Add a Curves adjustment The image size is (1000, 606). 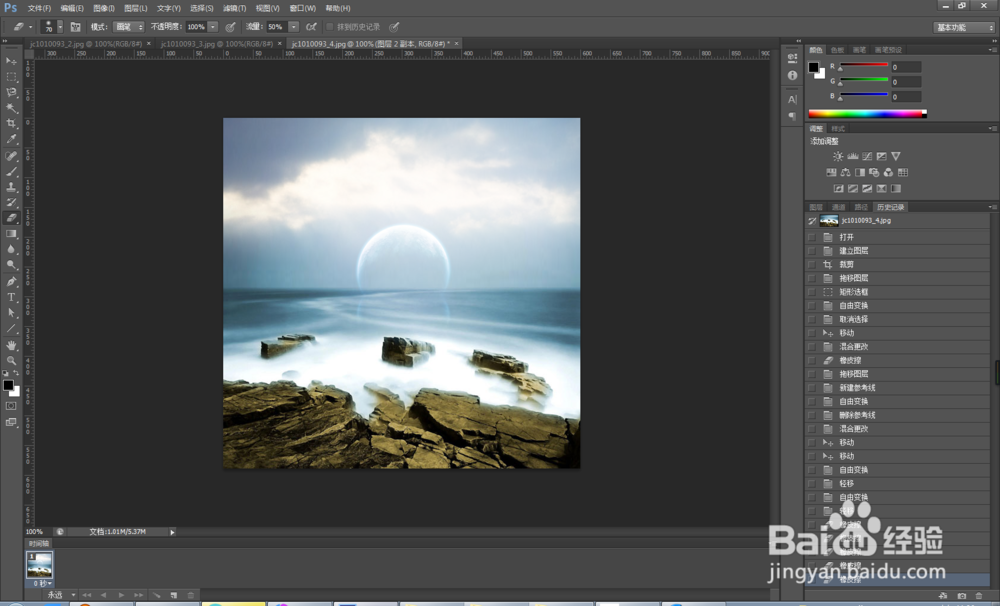(x=867, y=156)
